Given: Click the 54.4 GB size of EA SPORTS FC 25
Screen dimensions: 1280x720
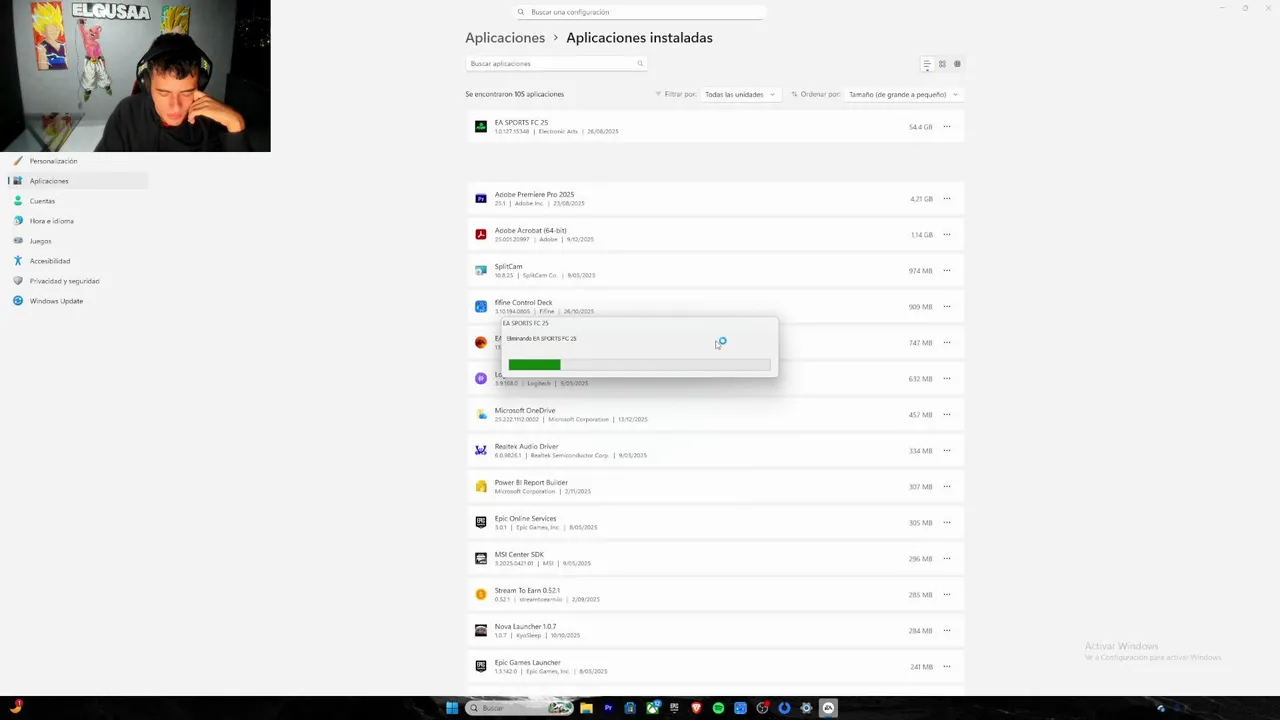Looking at the screenshot, I should [920, 127].
